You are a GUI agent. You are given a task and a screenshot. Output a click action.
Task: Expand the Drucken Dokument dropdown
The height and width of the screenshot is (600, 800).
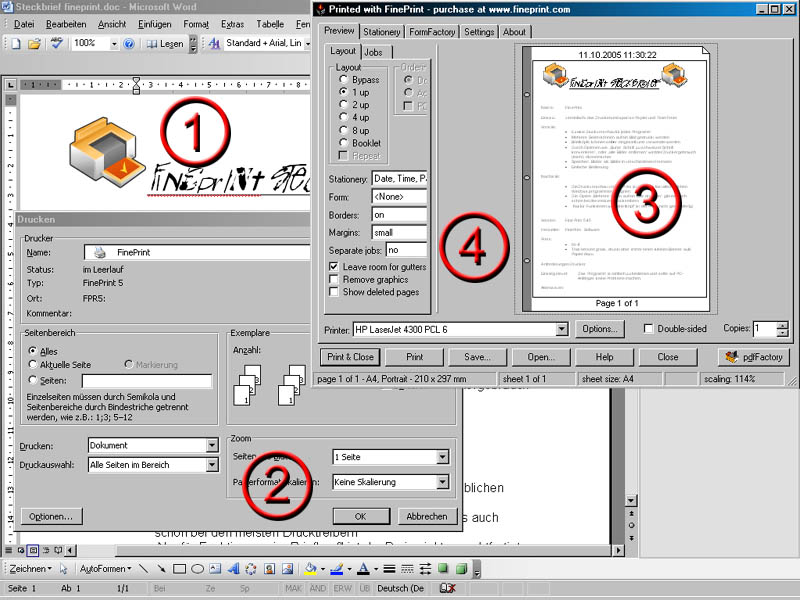(x=211, y=446)
